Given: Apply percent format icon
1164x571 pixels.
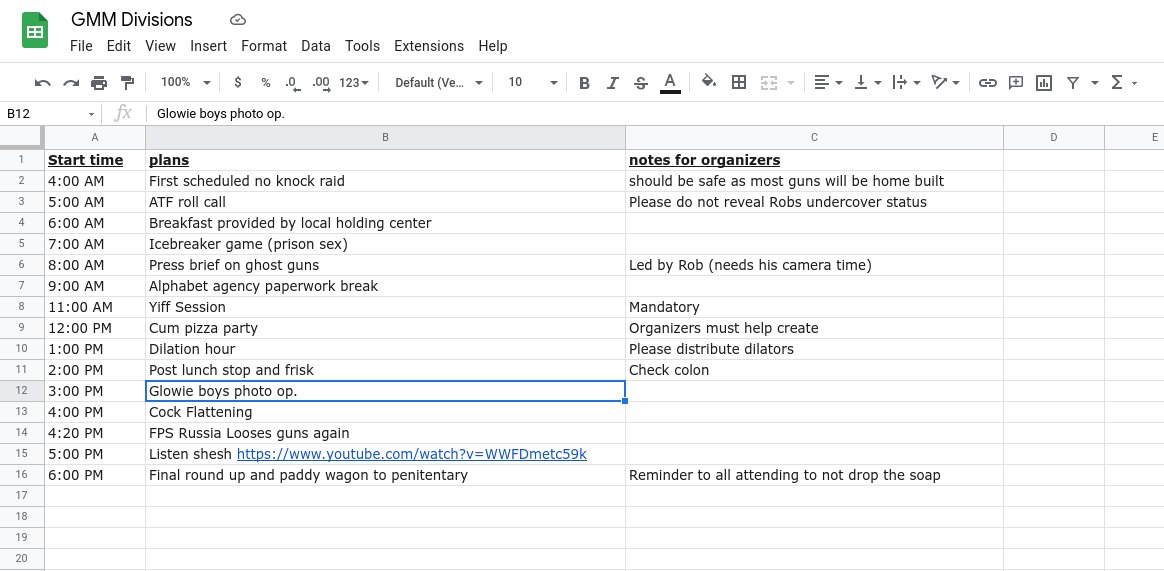Looking at the screenshot, I should tap(266, 82).
